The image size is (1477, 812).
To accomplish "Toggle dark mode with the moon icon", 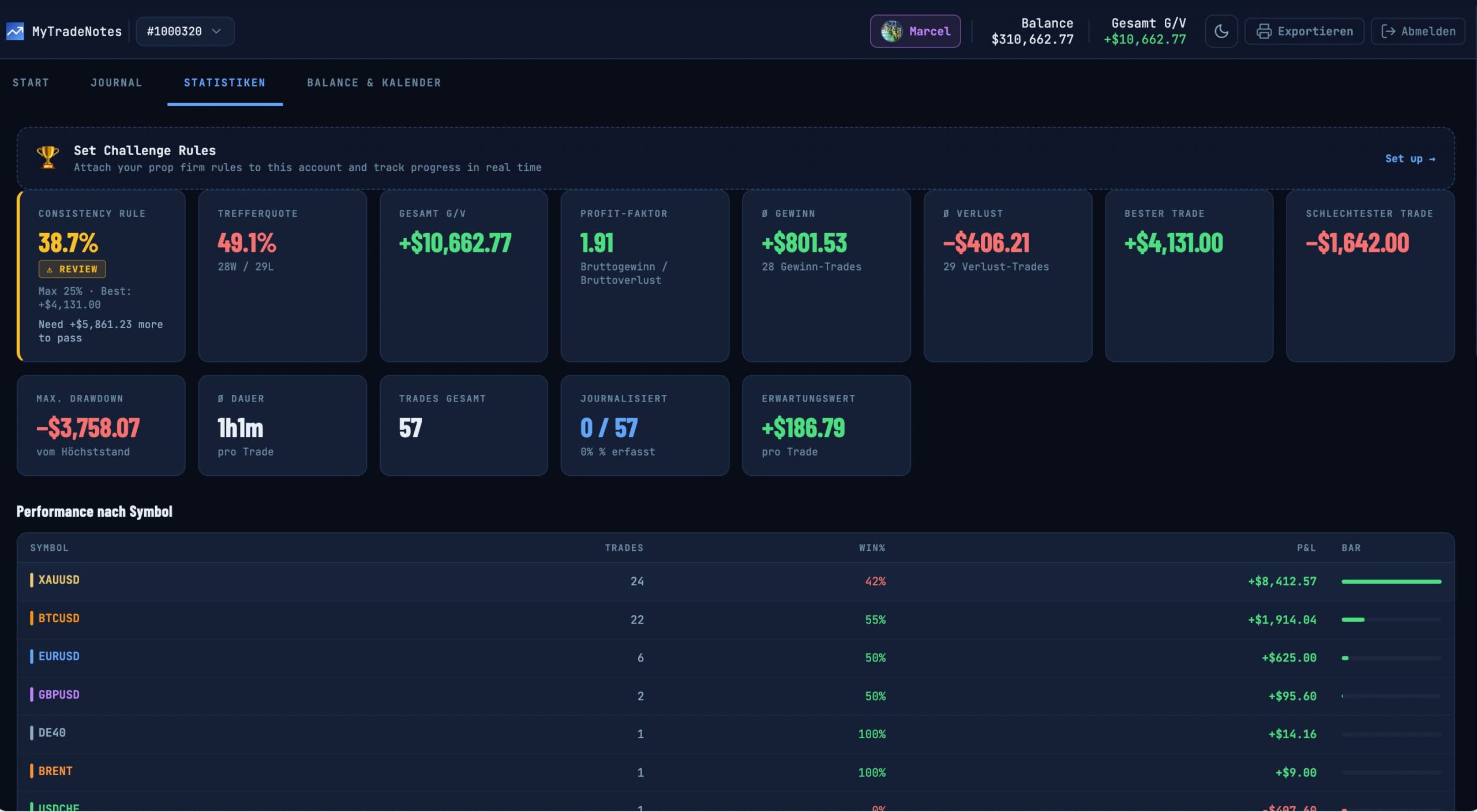I will coord(1221,31).
